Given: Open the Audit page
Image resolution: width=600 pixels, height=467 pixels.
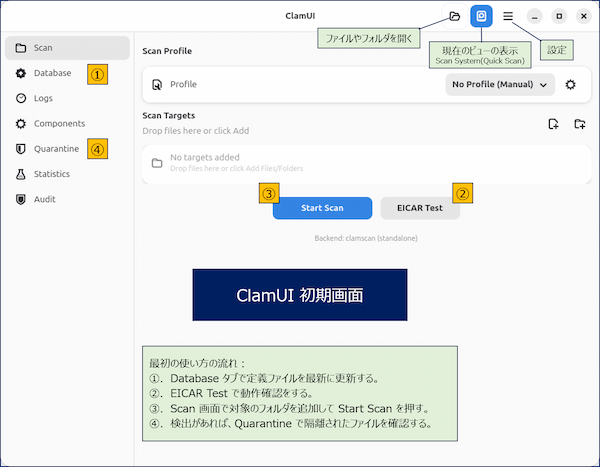Looking at the screenshot, I should [x=67, y=199].
